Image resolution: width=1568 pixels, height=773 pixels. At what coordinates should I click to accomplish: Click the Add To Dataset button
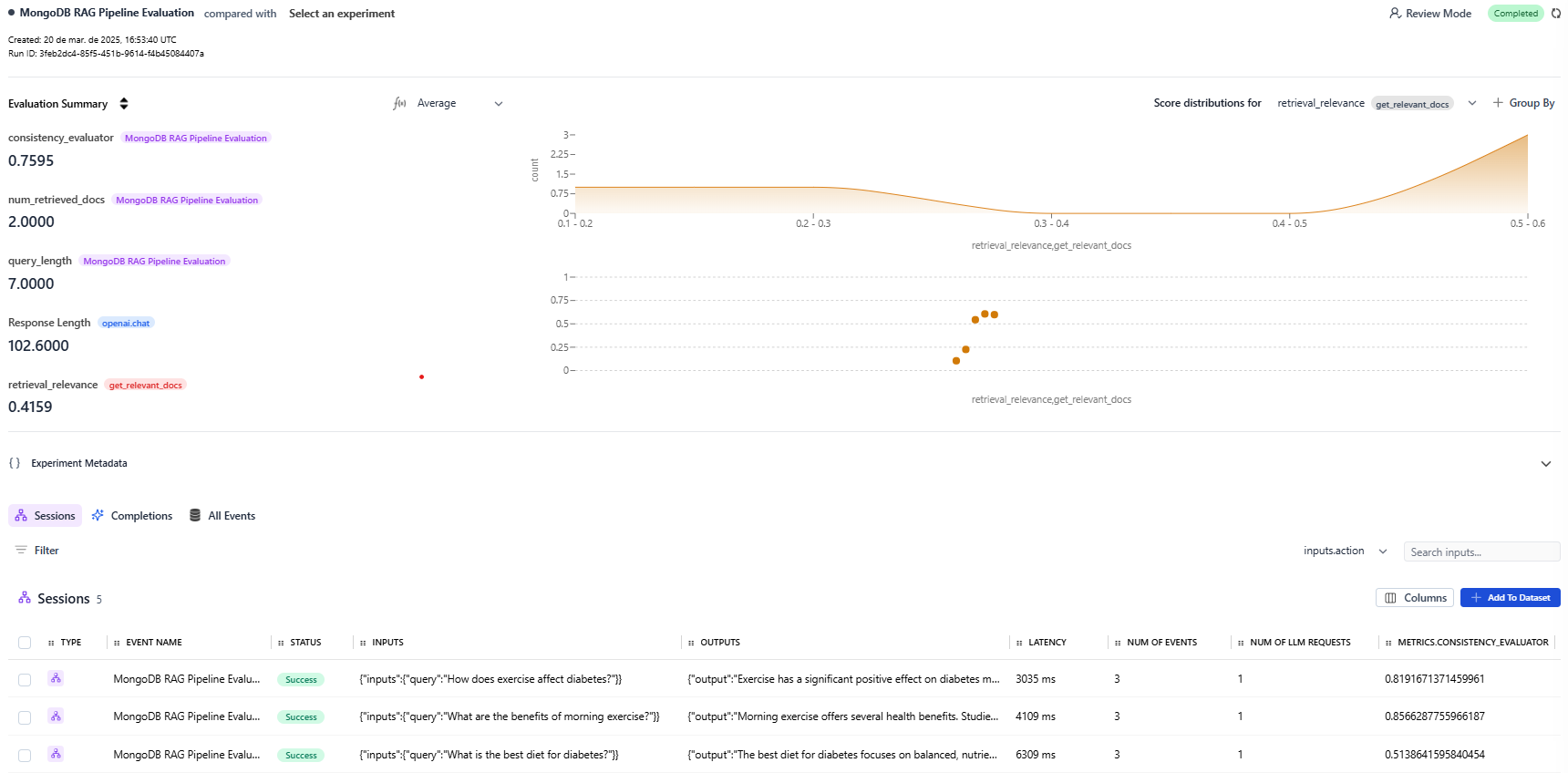tap(1511, 598)
